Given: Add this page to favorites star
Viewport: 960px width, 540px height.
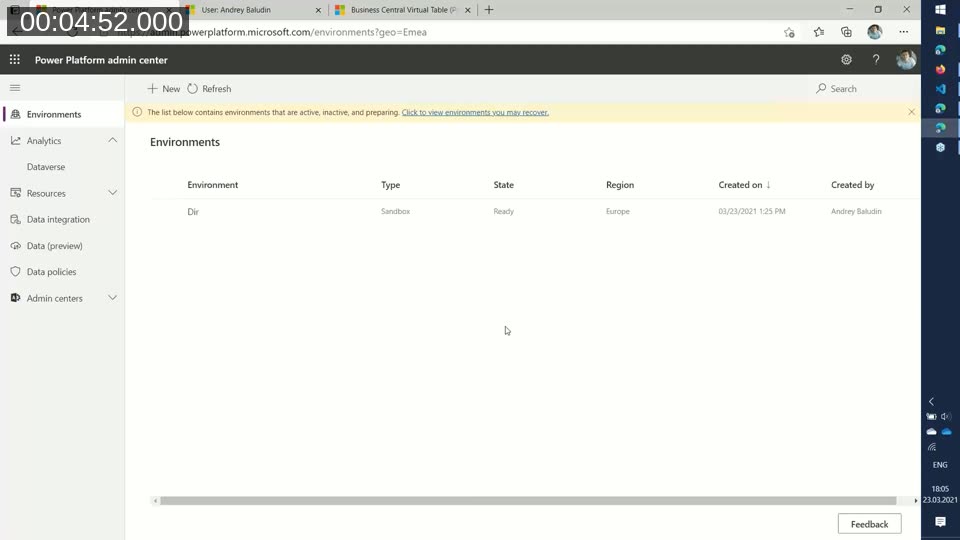Looking at the screenshot, I should point(789,32).
